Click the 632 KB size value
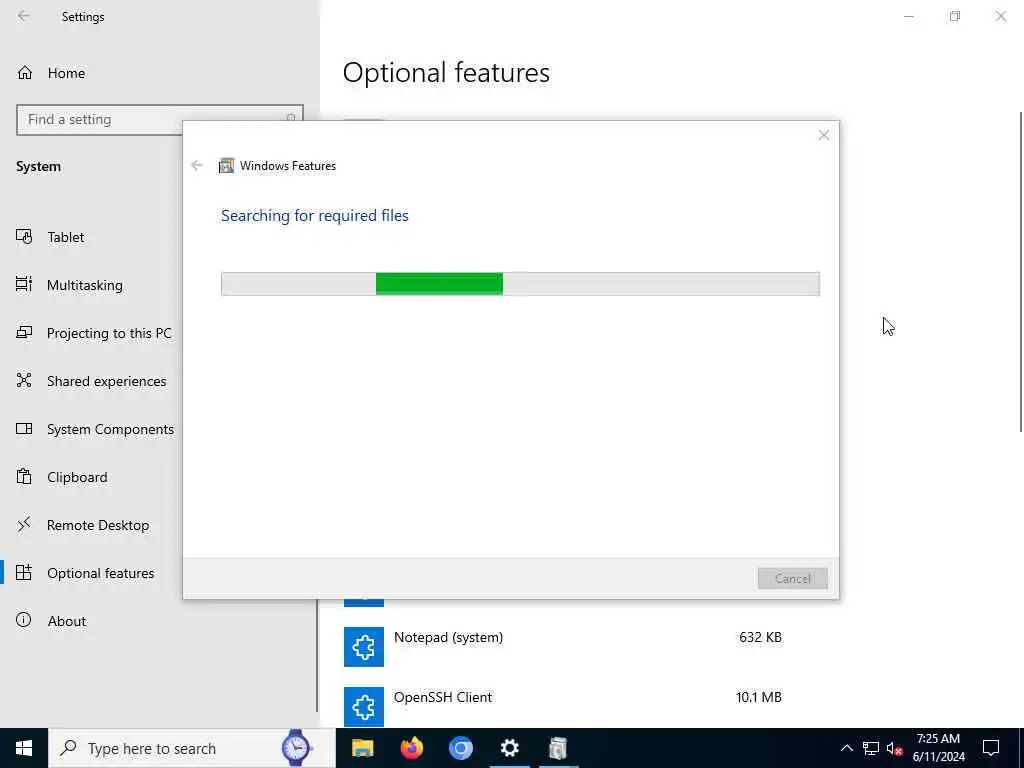Screen dimensions: 1024x768 [760, 637]
